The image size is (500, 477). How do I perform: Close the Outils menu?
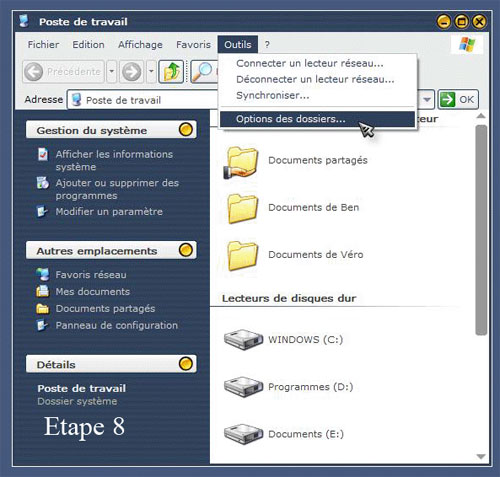(x=238, y=44)
